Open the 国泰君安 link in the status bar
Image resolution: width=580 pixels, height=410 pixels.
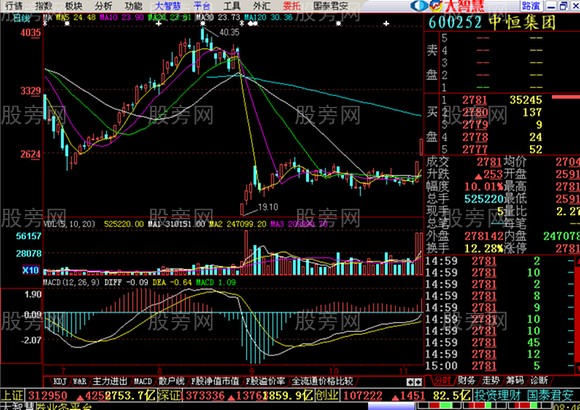[550, 396]
